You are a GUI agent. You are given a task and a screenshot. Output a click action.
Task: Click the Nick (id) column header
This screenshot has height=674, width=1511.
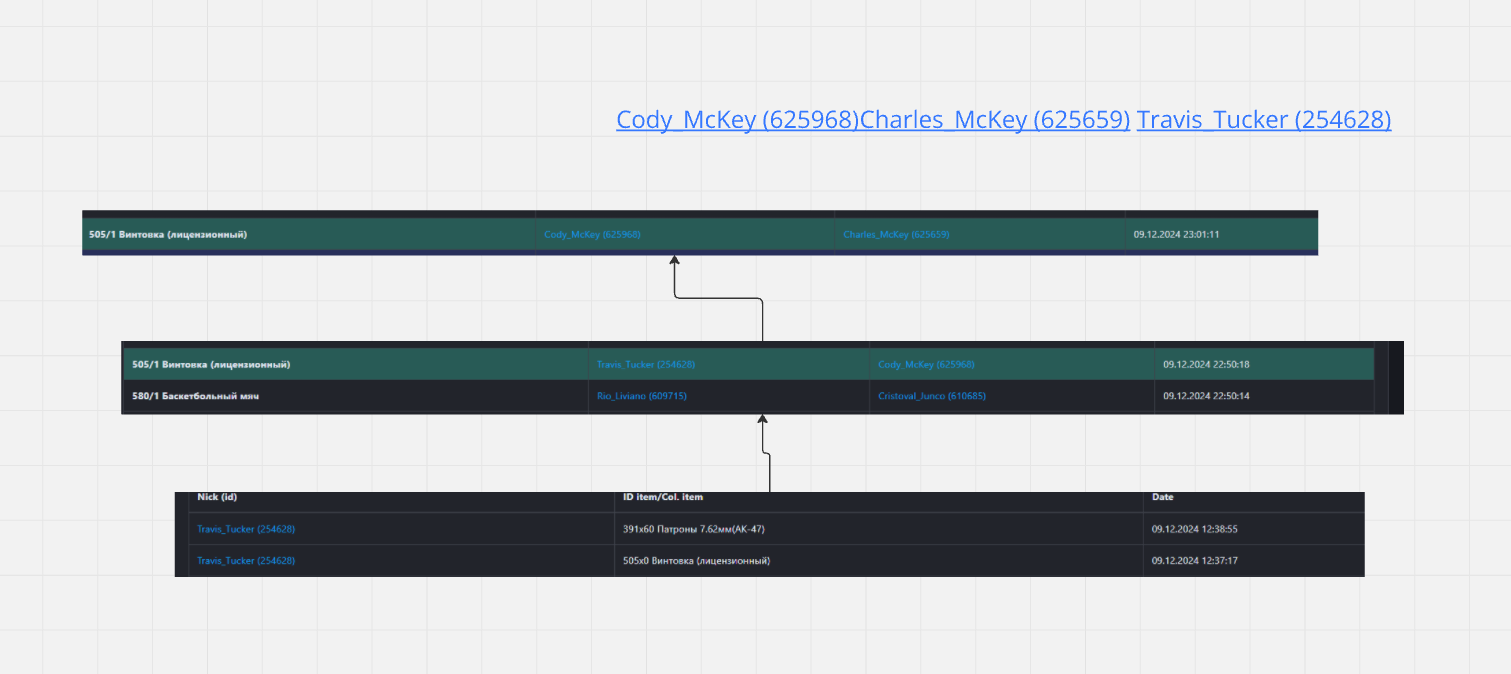[x=217, y=497]
